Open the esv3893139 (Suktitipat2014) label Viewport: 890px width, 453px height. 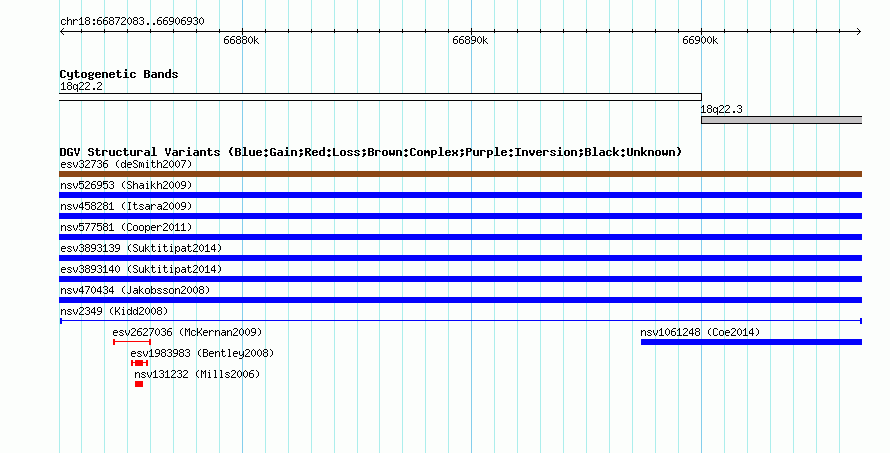tap(141, 248)
